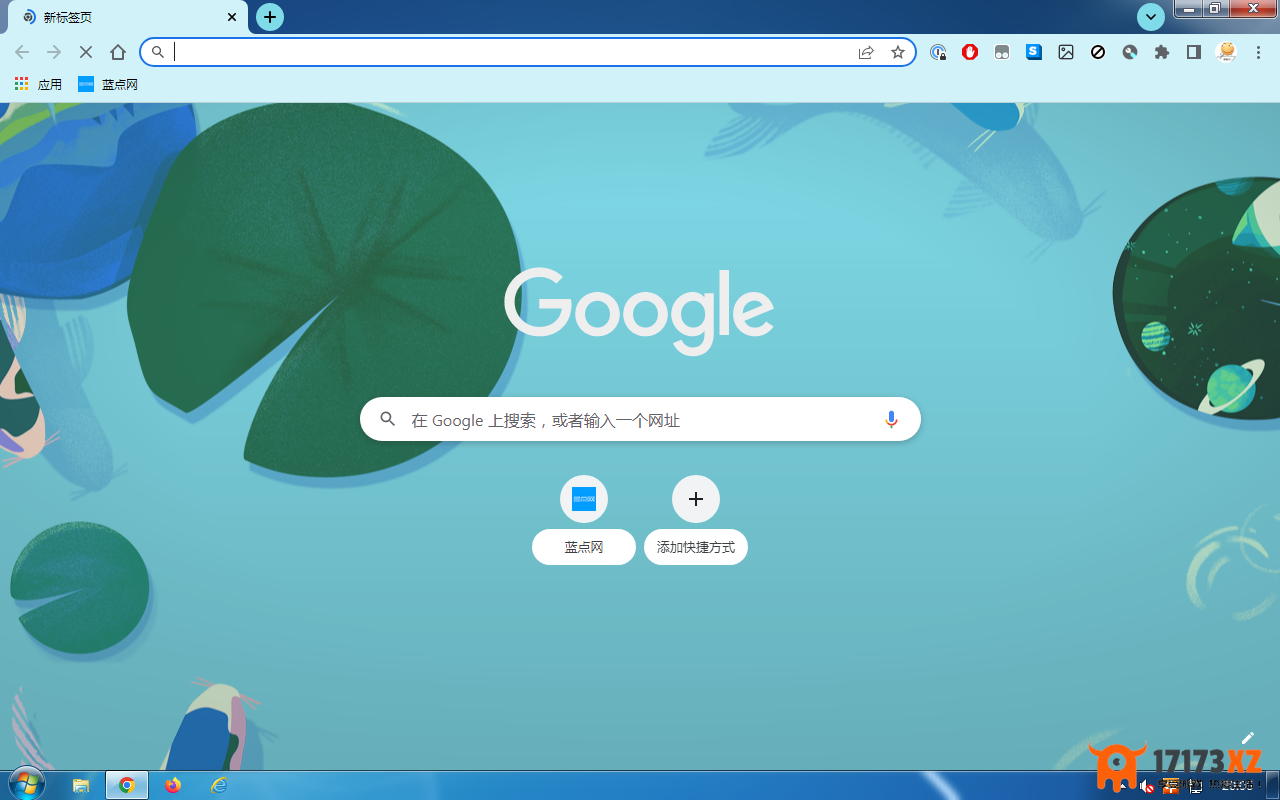Open the gray wrench-circle extension

coord(1130,52)
